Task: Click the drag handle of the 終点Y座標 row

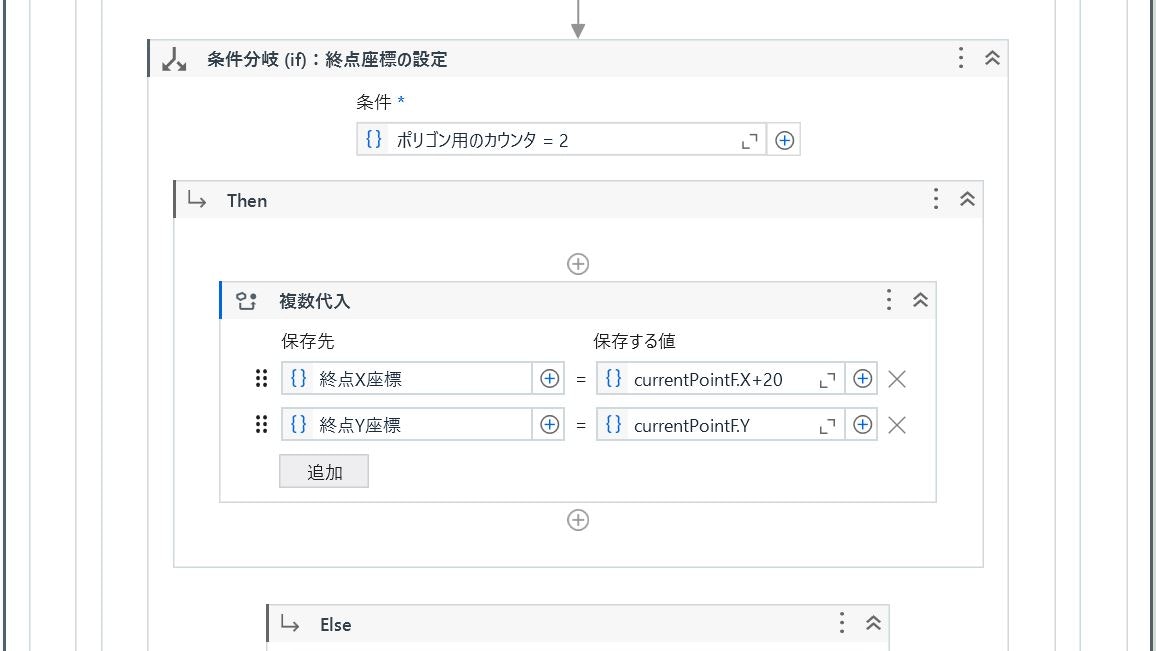Action: (x=262, y=424)
